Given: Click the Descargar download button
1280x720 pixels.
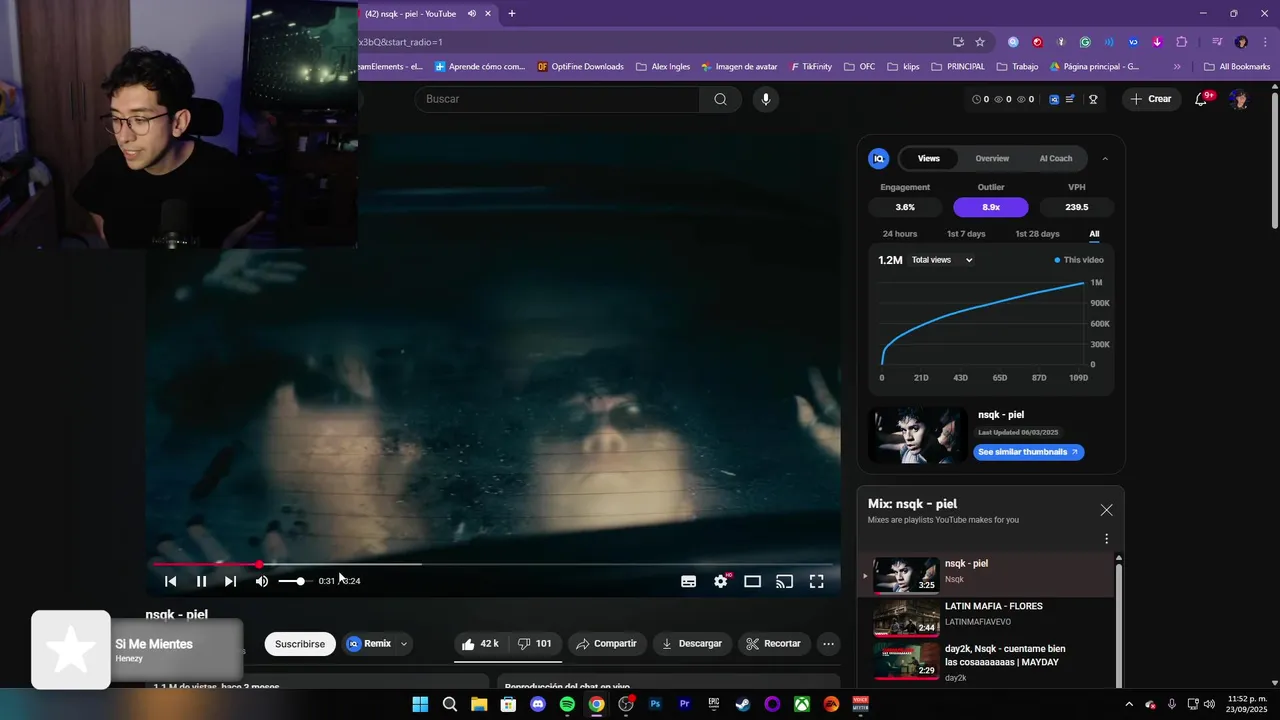Looking at the screenshot, I should (x=692, y=644).
